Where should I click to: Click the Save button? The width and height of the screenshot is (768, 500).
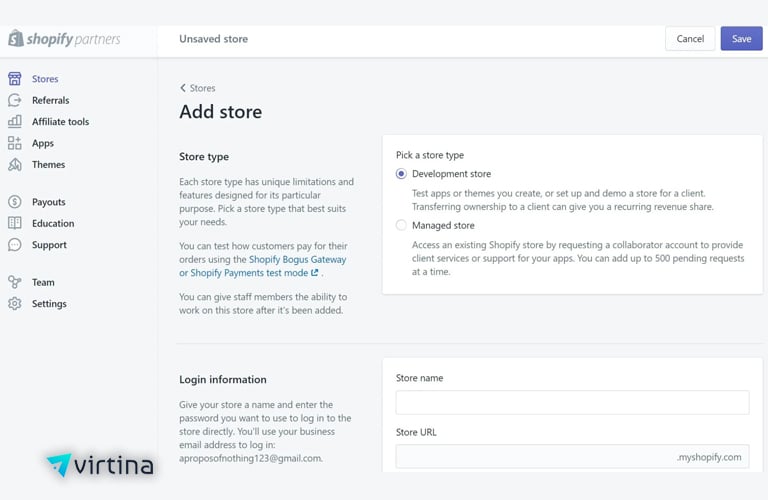click(741, 39)
